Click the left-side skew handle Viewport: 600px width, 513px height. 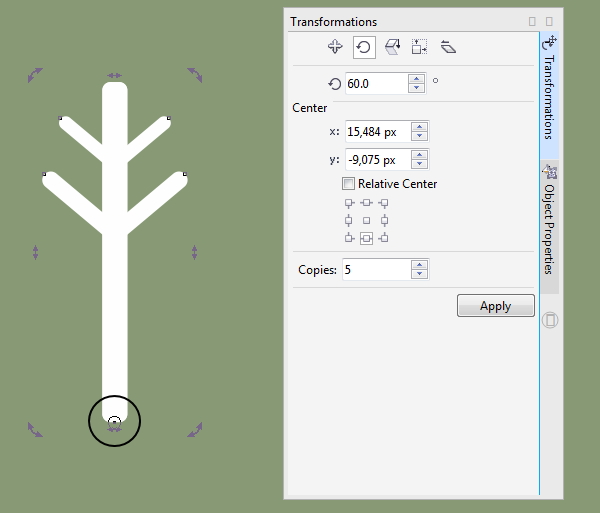pos(35,252)
